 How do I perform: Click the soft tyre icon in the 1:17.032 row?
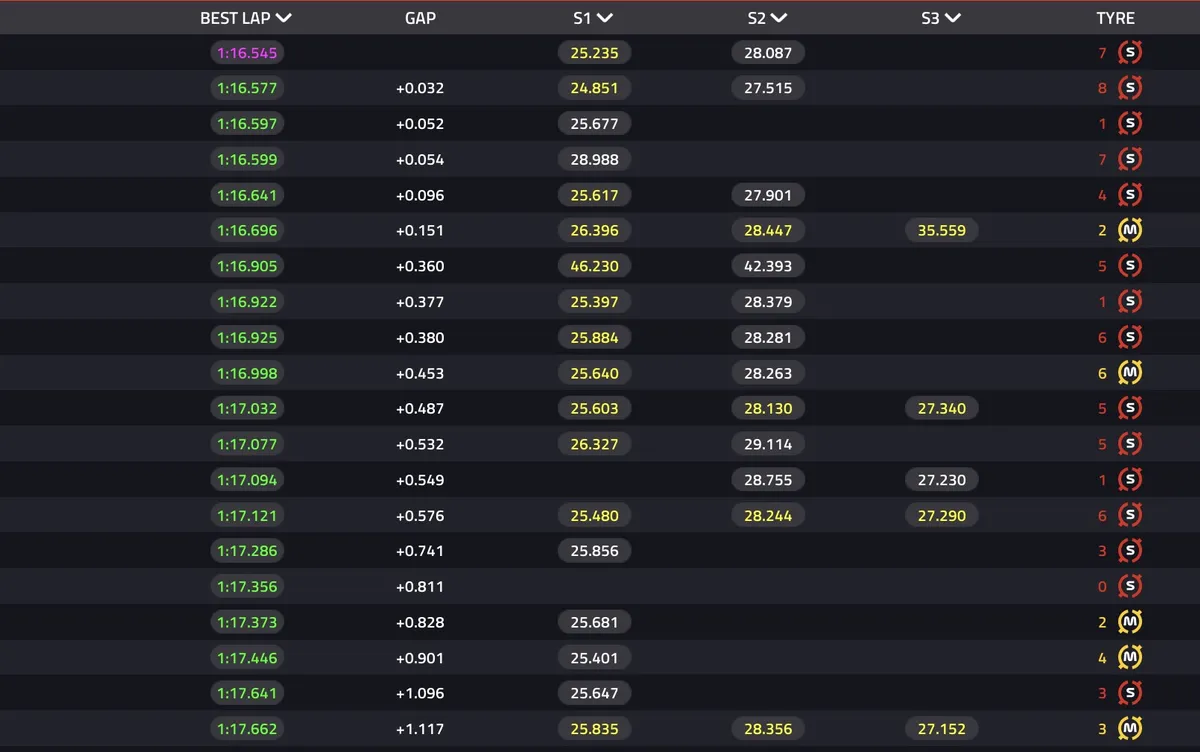tap(1130, 408)
